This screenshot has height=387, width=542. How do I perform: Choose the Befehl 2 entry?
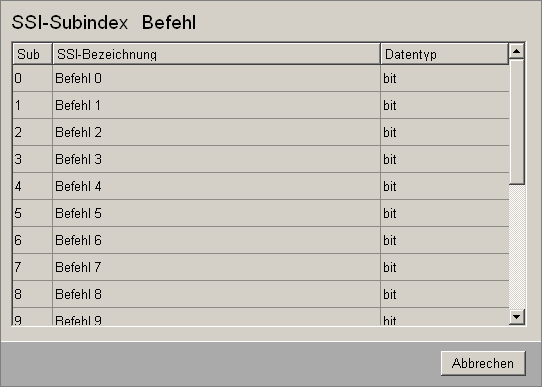coord(261,132)
